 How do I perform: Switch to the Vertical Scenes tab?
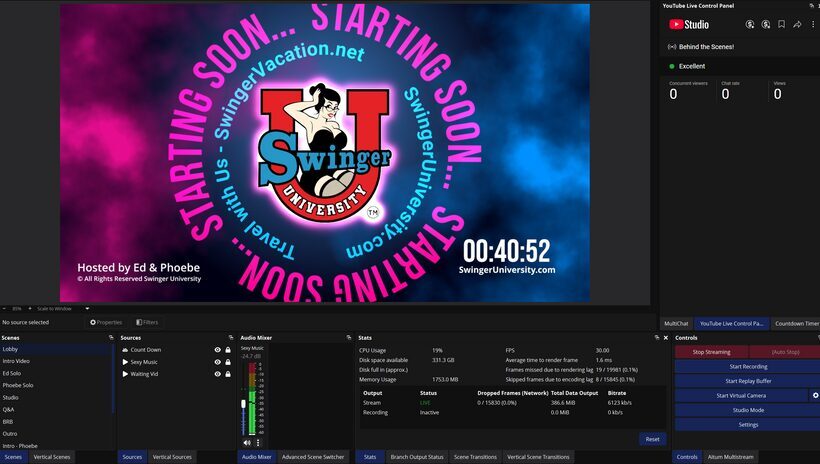[x=52, y=457]
